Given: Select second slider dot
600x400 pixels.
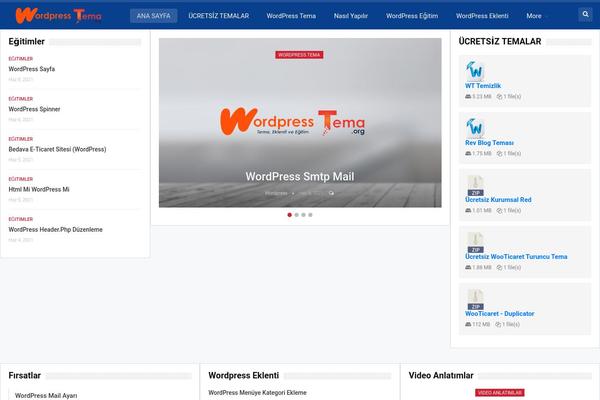Looking at the screenshot, I should 297,215.
